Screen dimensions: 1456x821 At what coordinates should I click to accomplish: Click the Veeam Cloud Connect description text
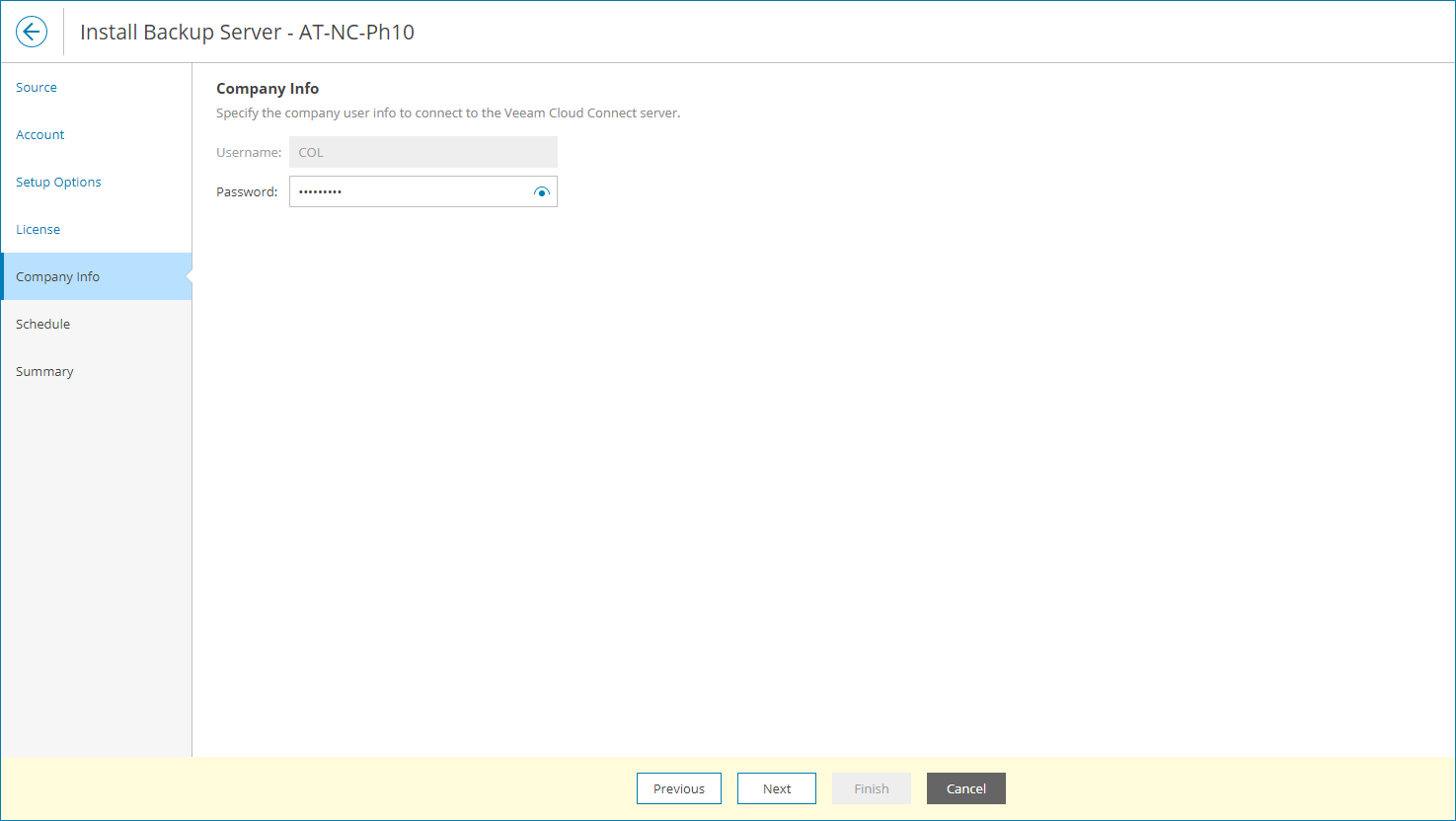pos(446,112)
